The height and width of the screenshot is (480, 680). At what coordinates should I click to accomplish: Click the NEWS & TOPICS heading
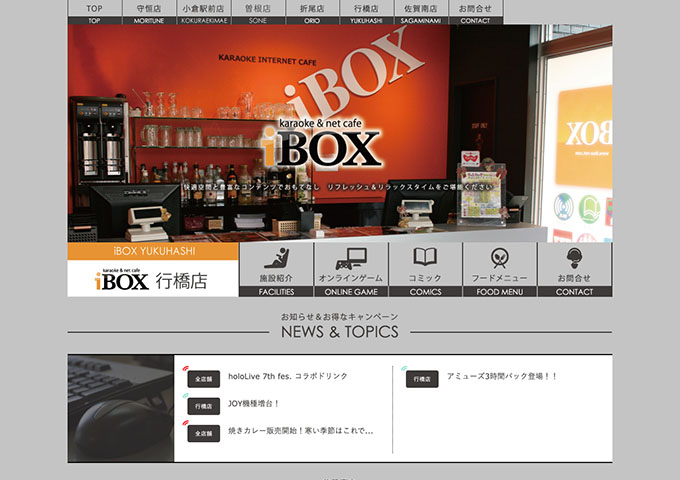(340, 332)
